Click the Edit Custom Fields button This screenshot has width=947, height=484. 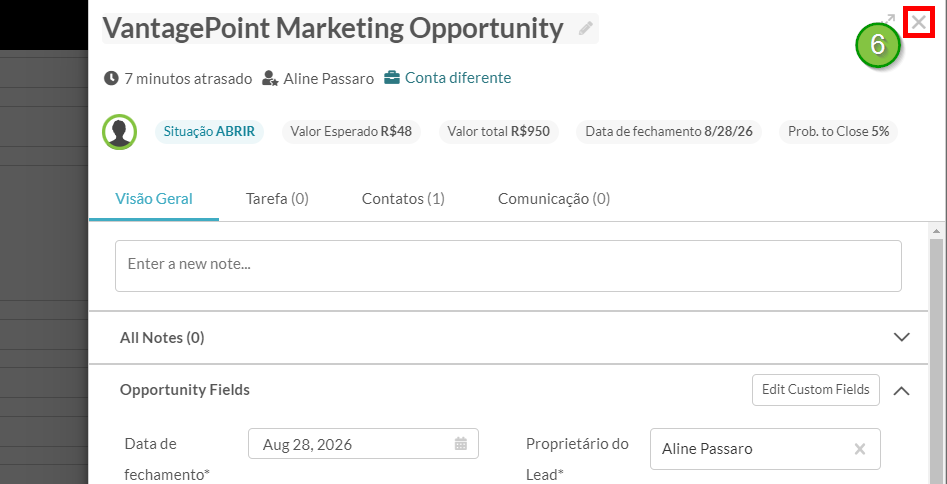(815, 390)
